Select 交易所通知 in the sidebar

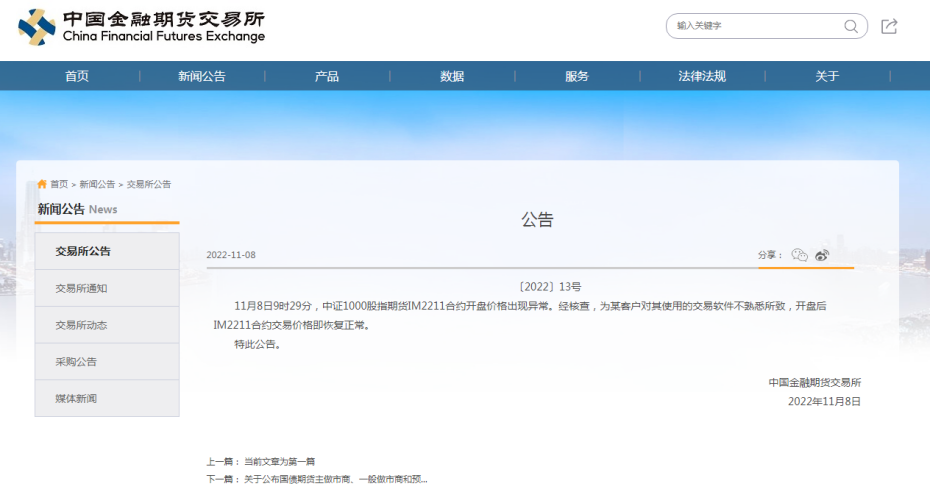107,289
